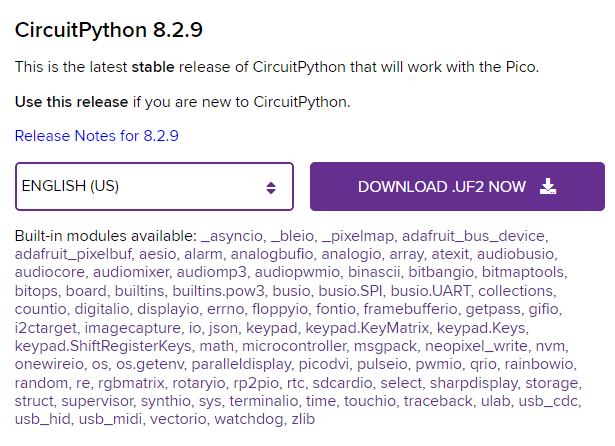Open the adafruit_bus_device module link
This screenshot has height=446, width=615.
click(x=473, y=236)
